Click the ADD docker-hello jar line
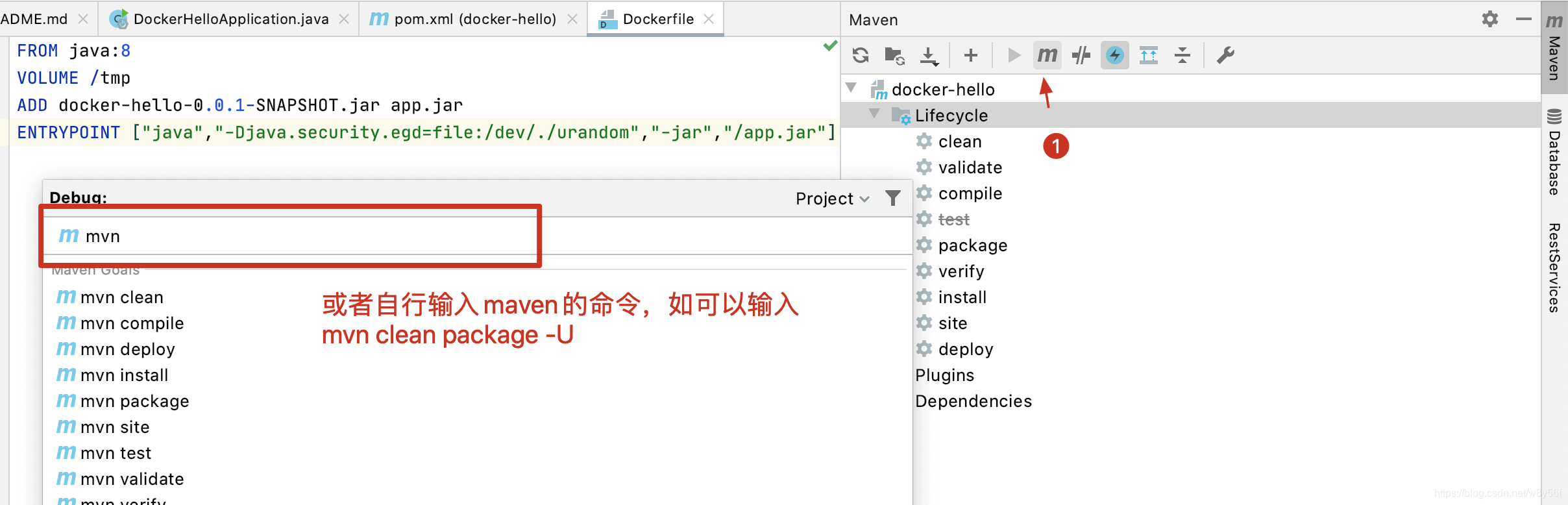This screenshot has height=505, width=1568. [239, 105]
